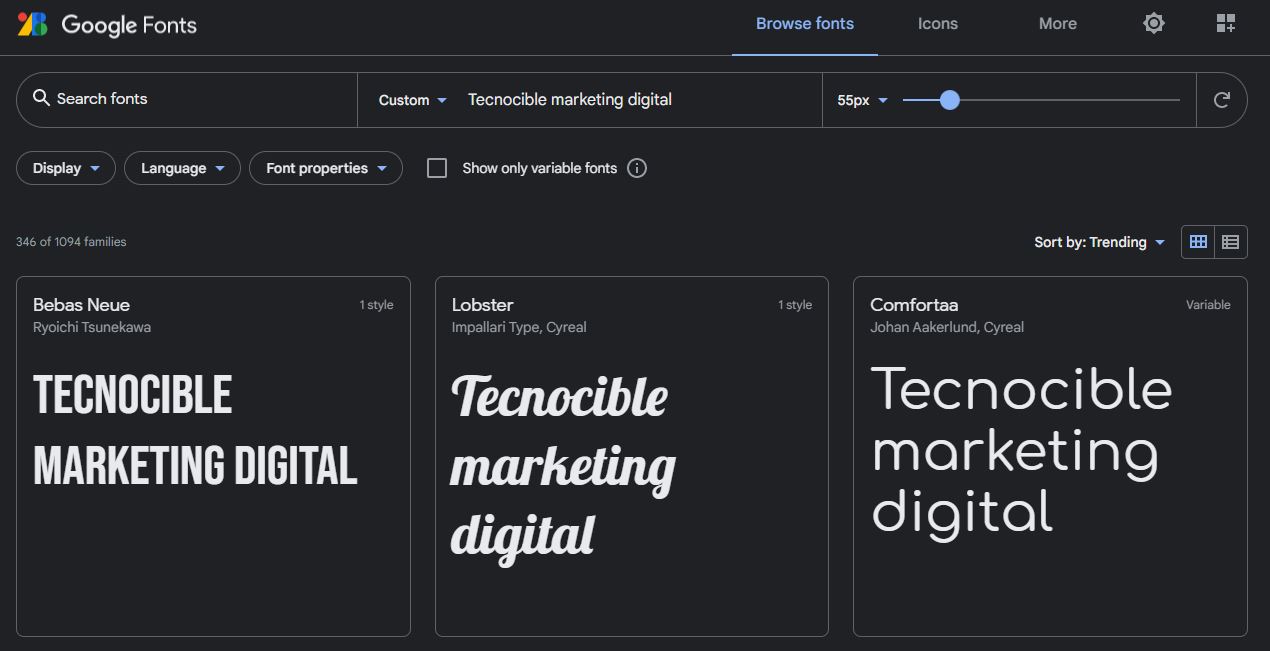Open the Font properties dropdown

(325, 168)
